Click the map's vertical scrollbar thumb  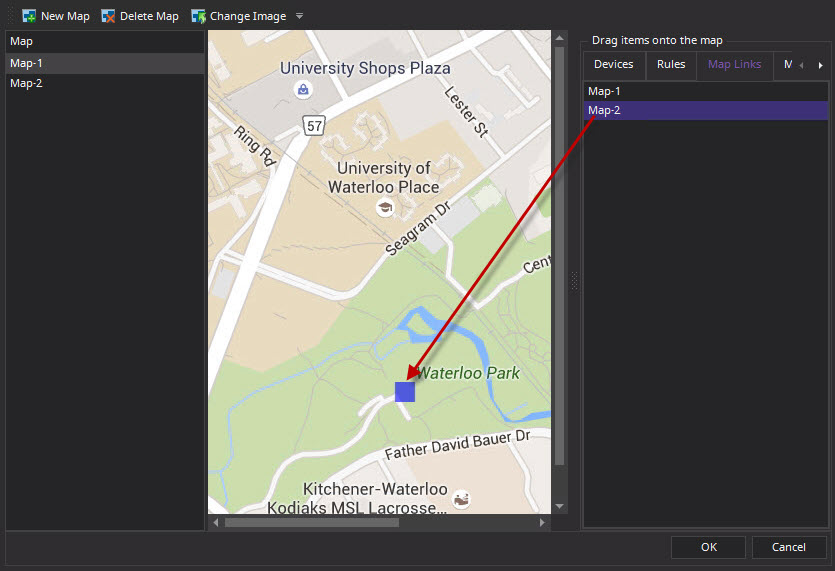click(x=559, y=256)
